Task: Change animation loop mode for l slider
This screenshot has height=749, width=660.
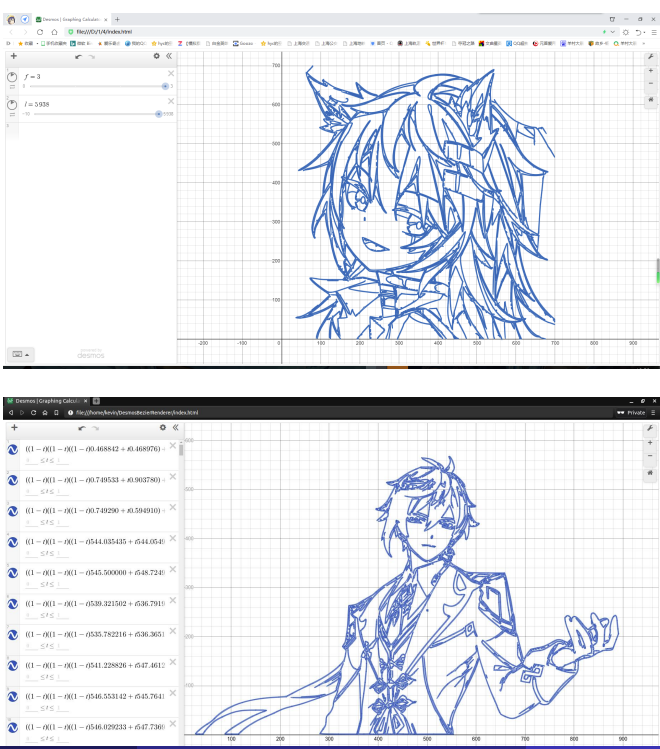Action: (12, 115)
